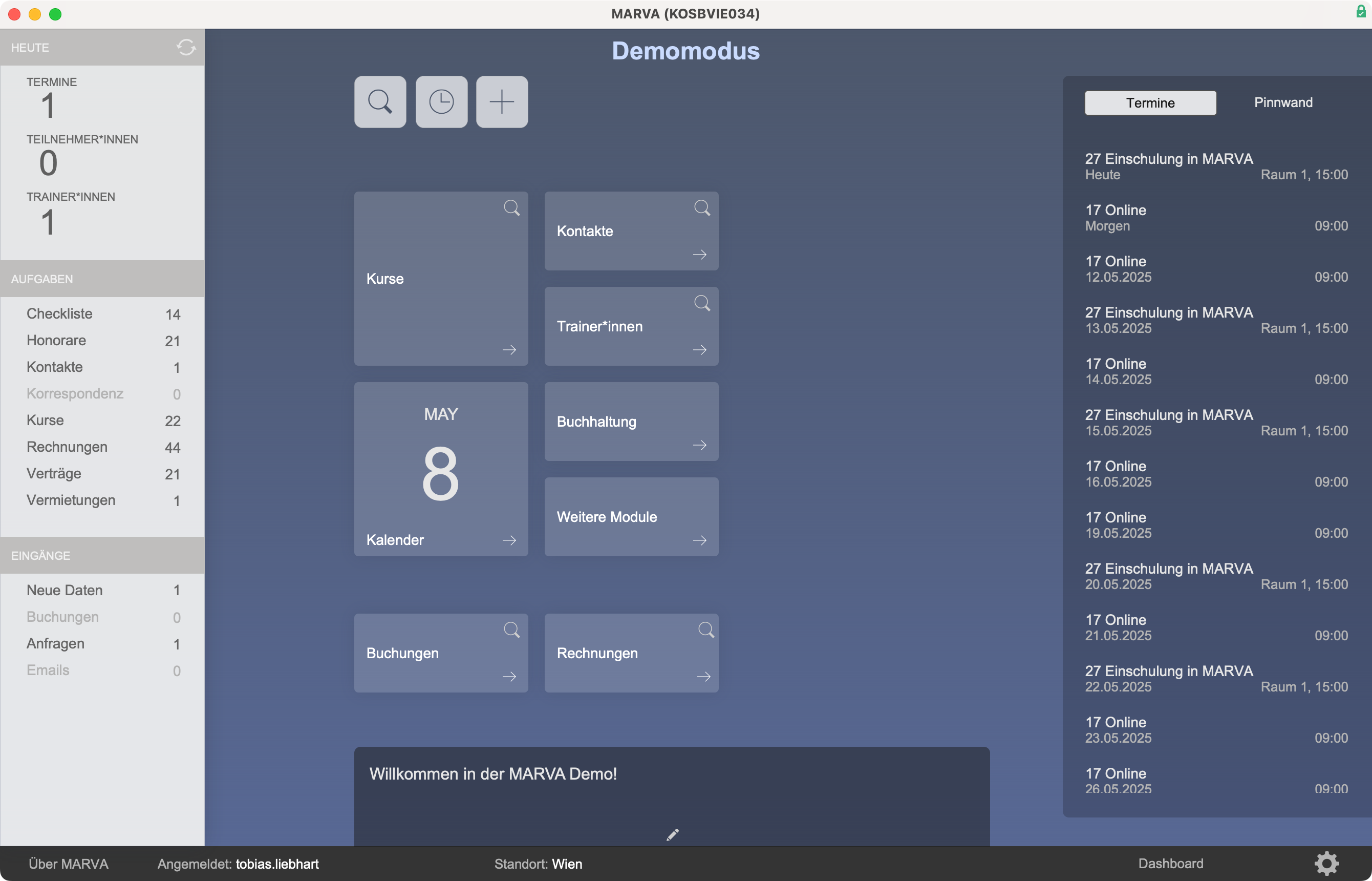Click the arrow on the Buchhaltung tile
Viewport: 1372px width, 881px height.
coord(699,445)
